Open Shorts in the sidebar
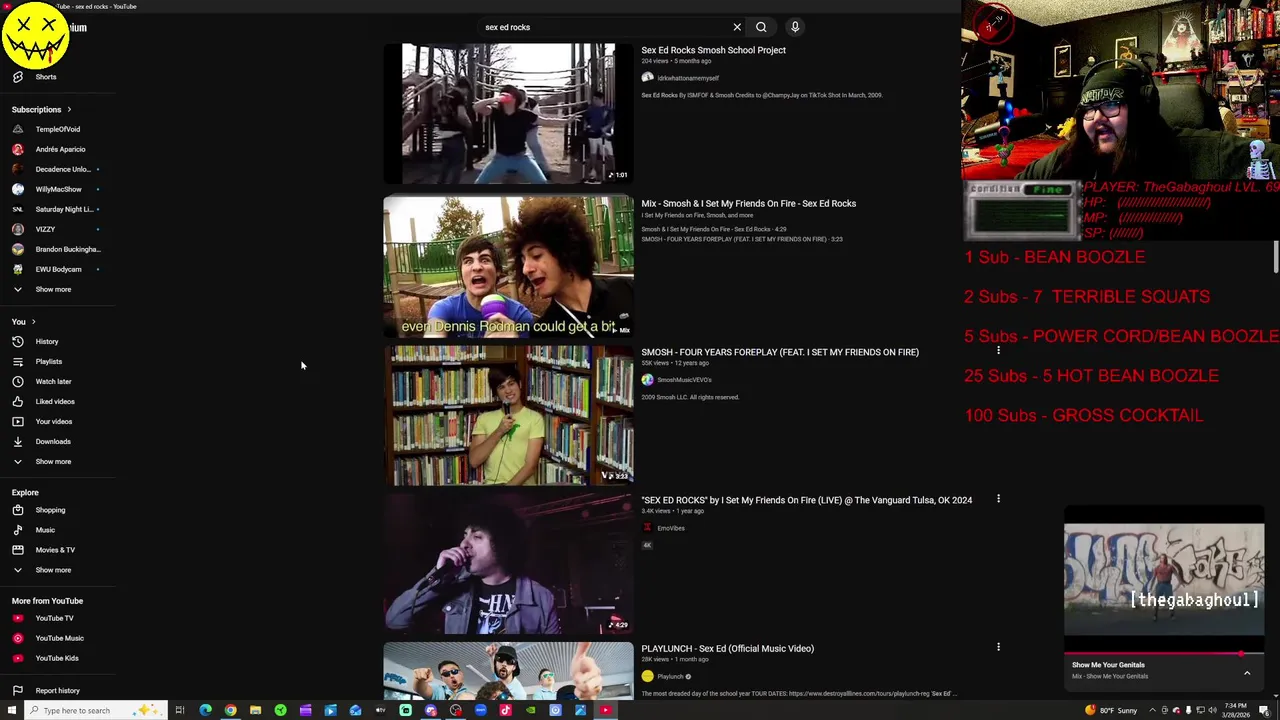 click(46, 77)
